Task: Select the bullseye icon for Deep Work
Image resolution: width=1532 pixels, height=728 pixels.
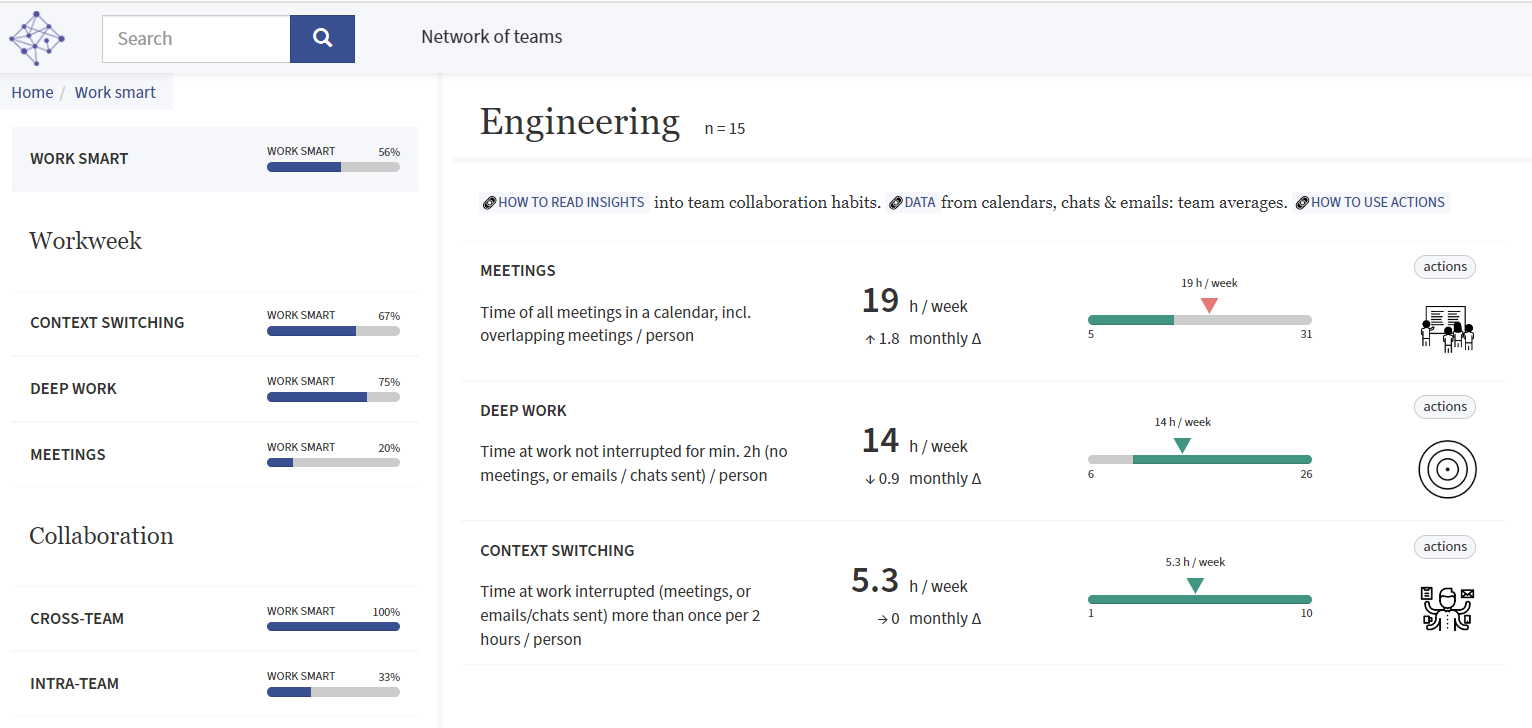Action: pos(1447,469)
